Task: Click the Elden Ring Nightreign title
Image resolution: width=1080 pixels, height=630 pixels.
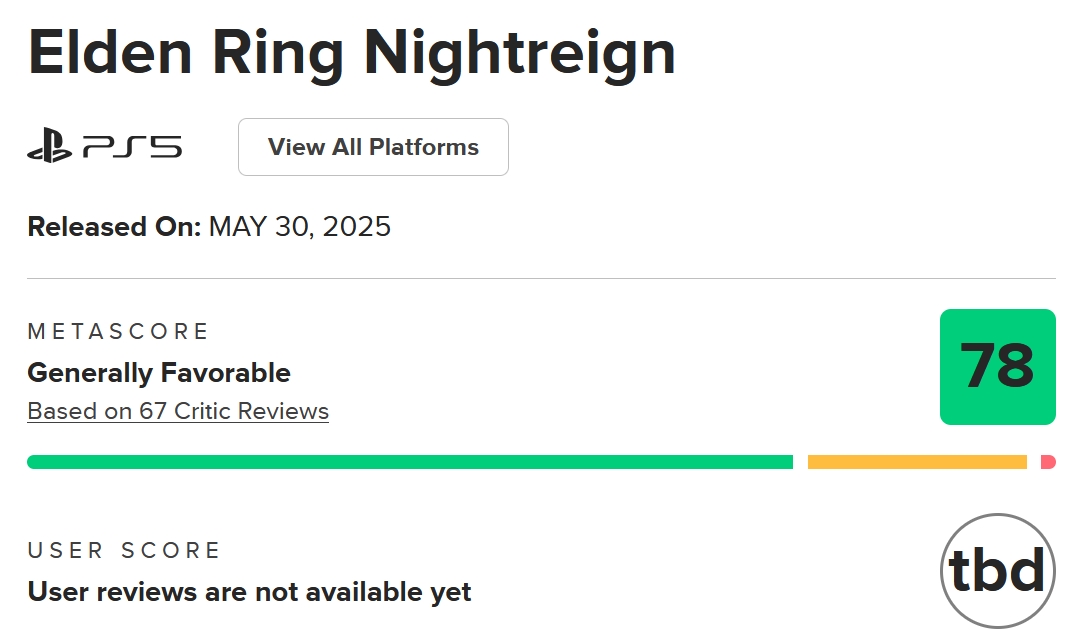Action: coord(351,55)
